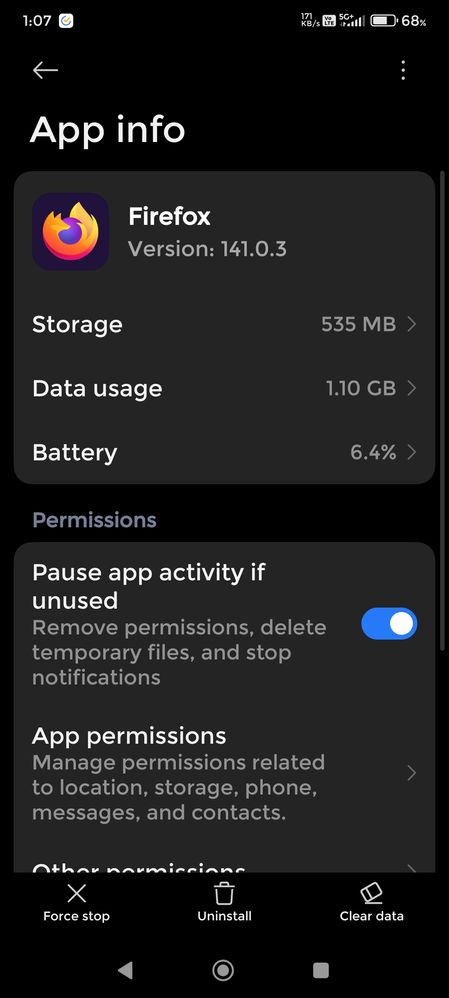Tap the battery indicator in status bar
The width and height of the screenshot is (449, 998).
click(x=384, y=21)
